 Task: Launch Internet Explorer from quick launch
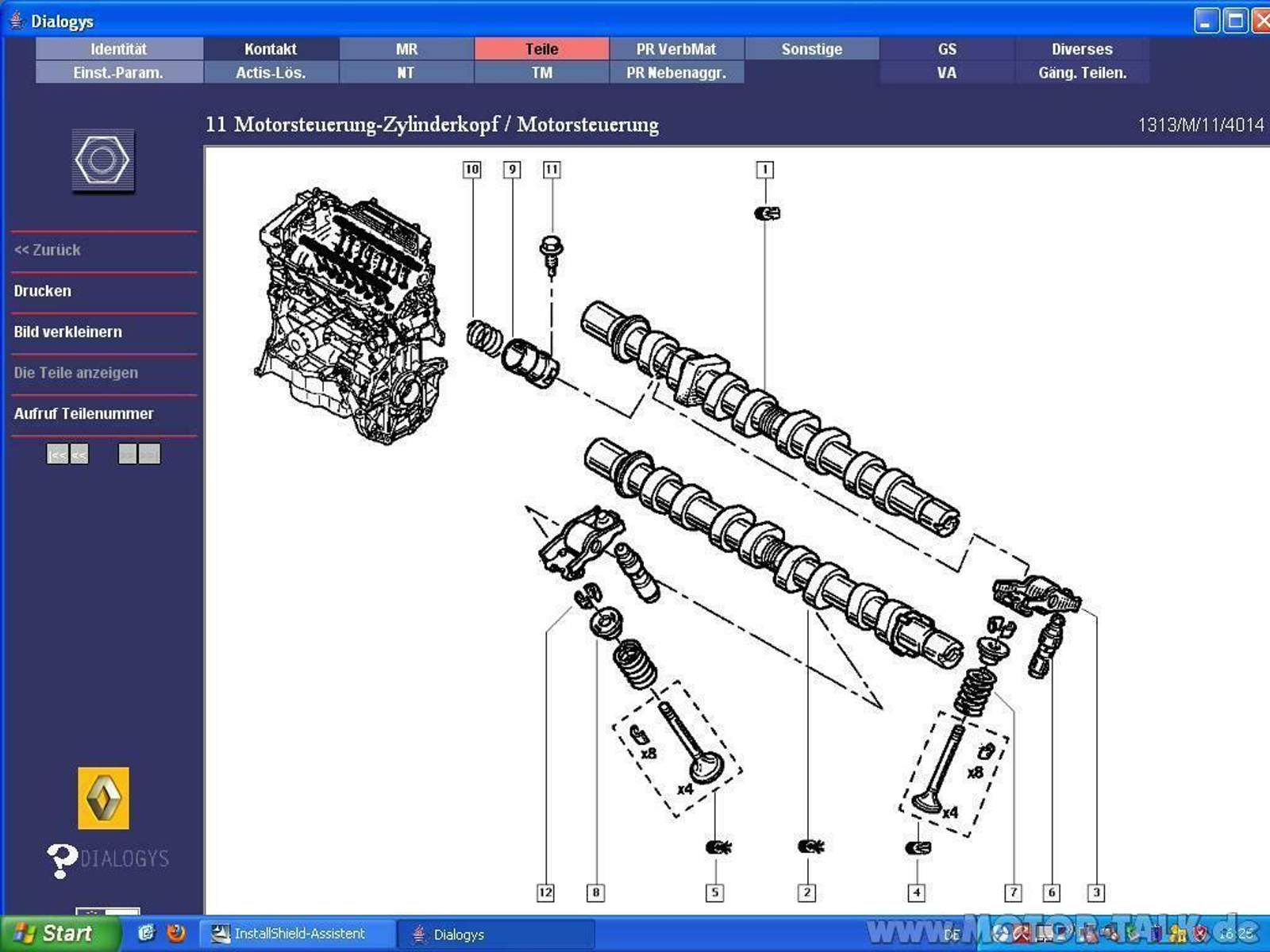146,933
